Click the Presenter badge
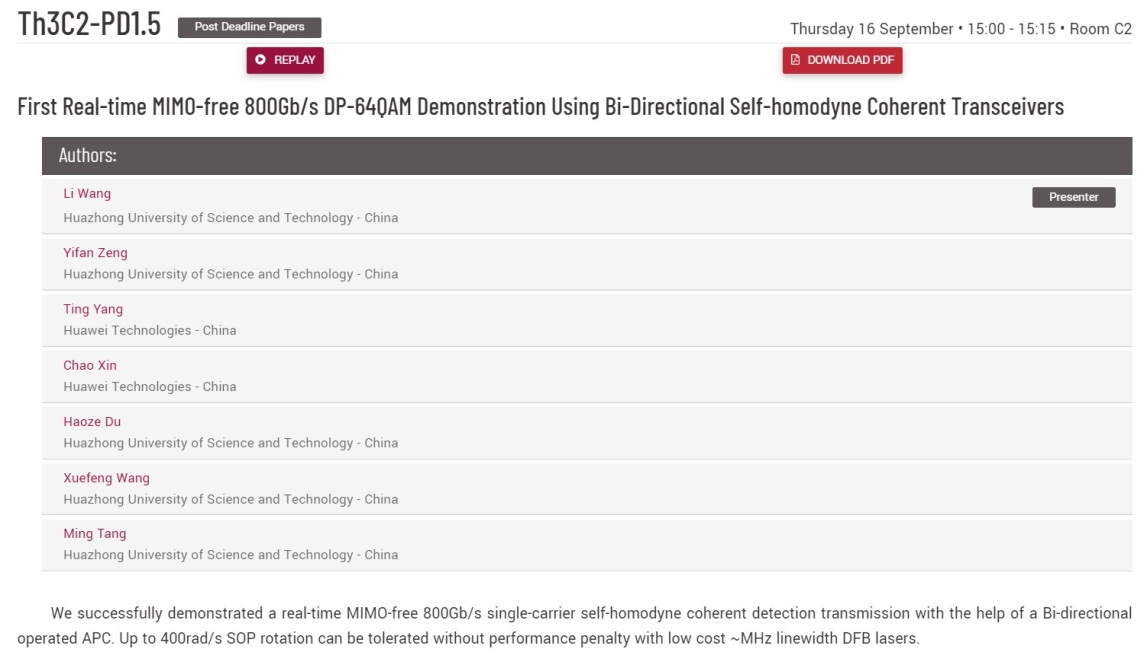This screenshot has width=1147, height=652. pos(1073,197)
